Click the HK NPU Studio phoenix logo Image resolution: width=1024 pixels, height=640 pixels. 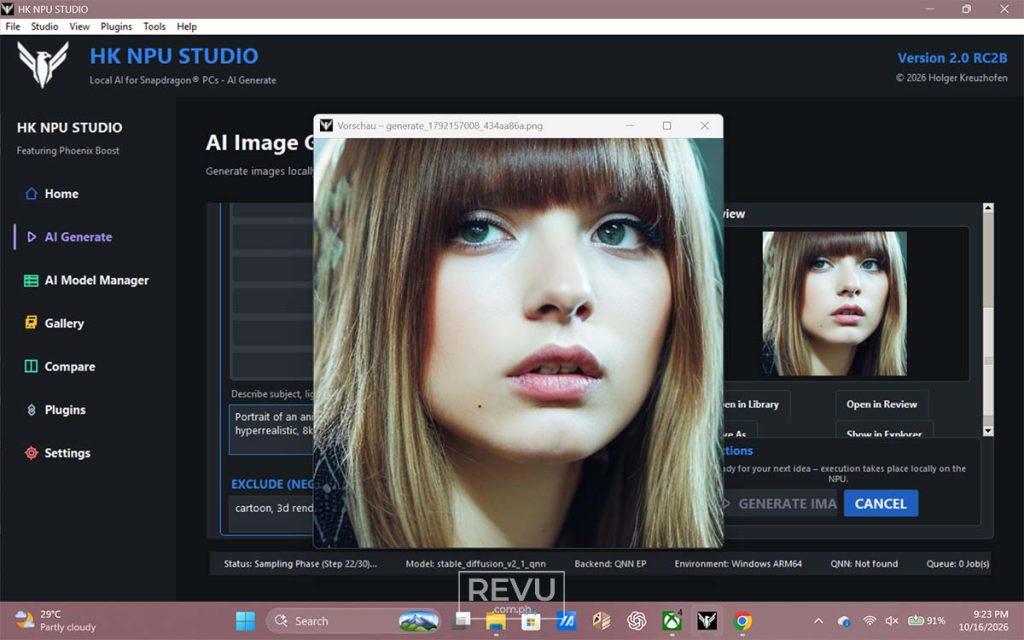tap(43, 64)
